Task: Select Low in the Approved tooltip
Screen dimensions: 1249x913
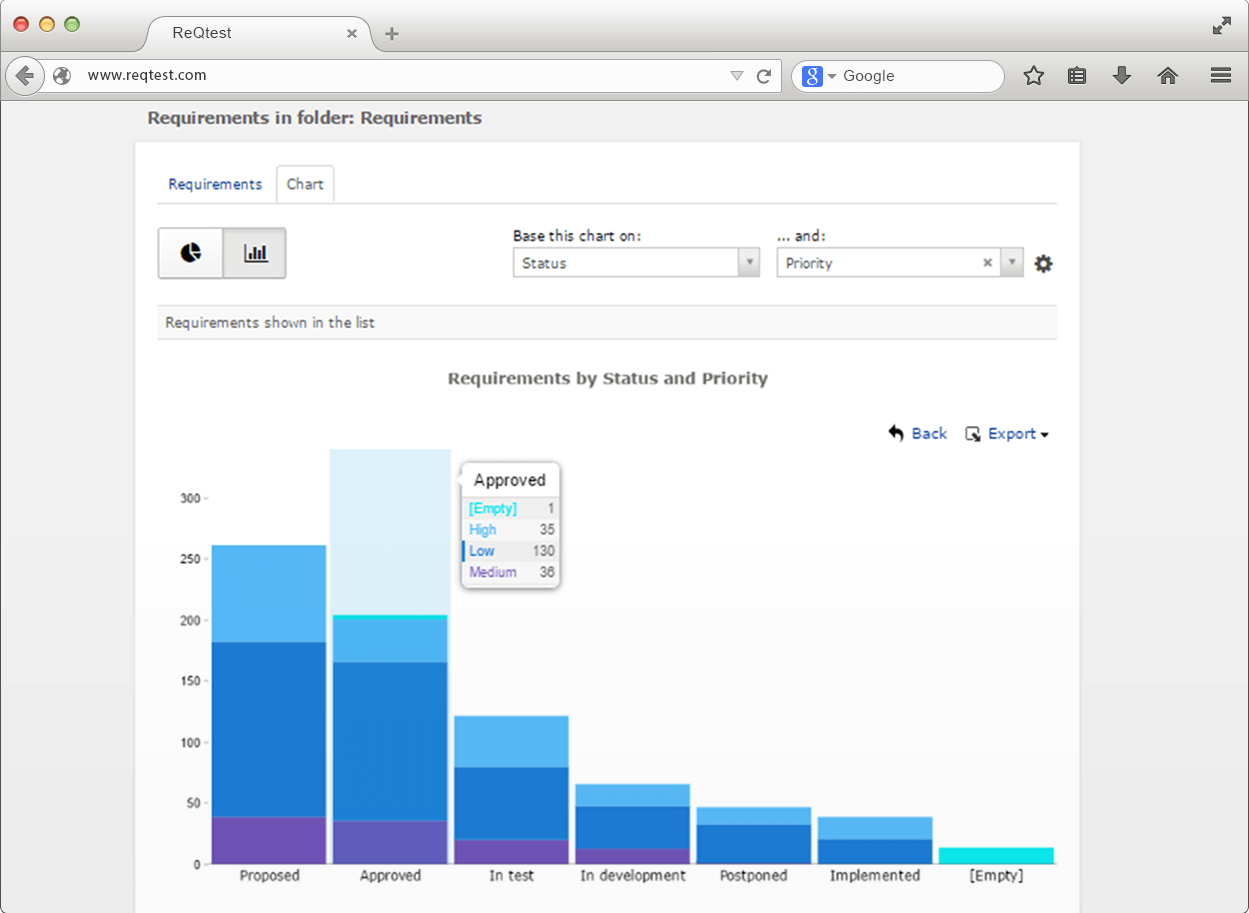Action: [x=508, y=551]
